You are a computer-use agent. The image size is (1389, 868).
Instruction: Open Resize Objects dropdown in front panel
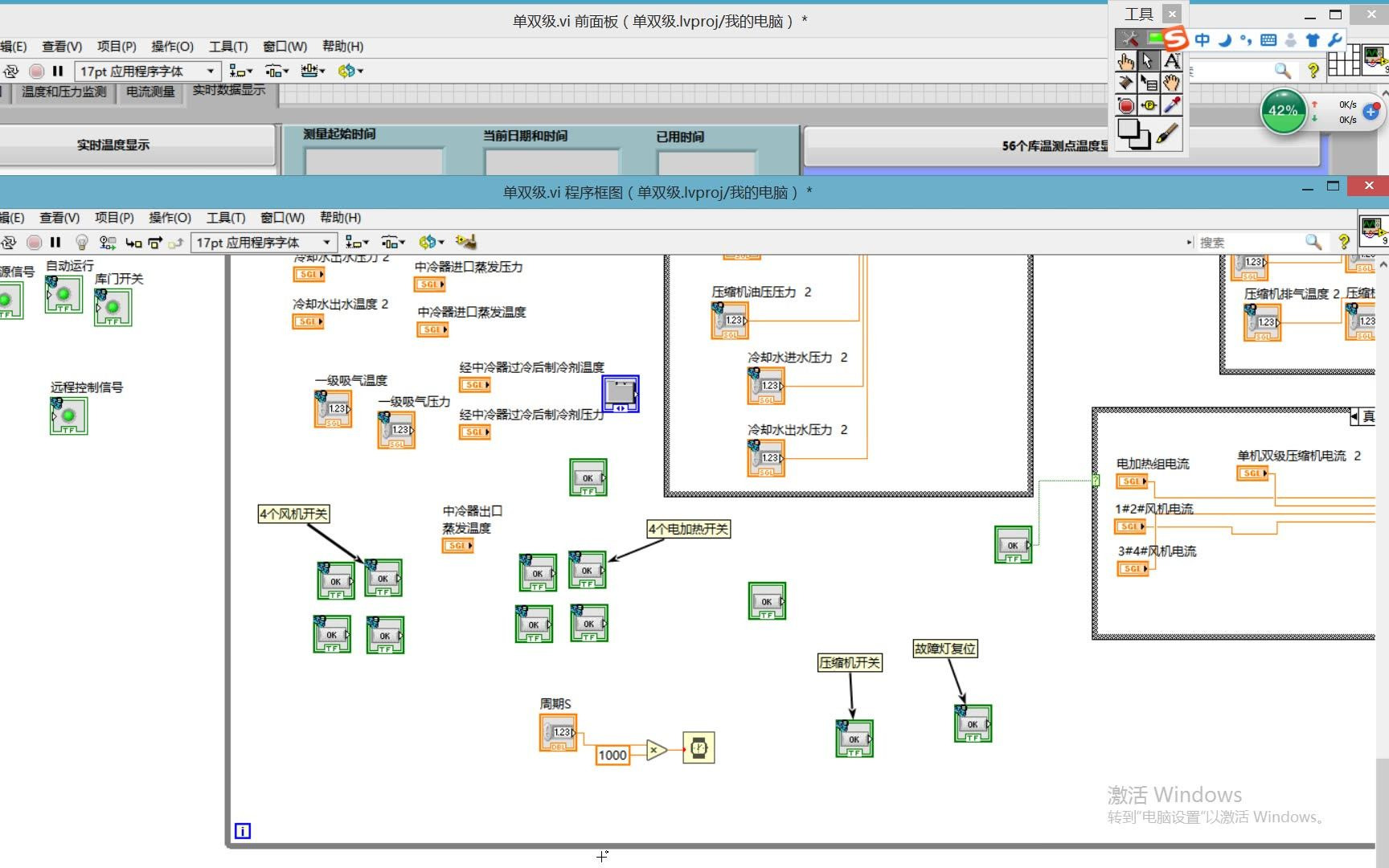(313, 71)
